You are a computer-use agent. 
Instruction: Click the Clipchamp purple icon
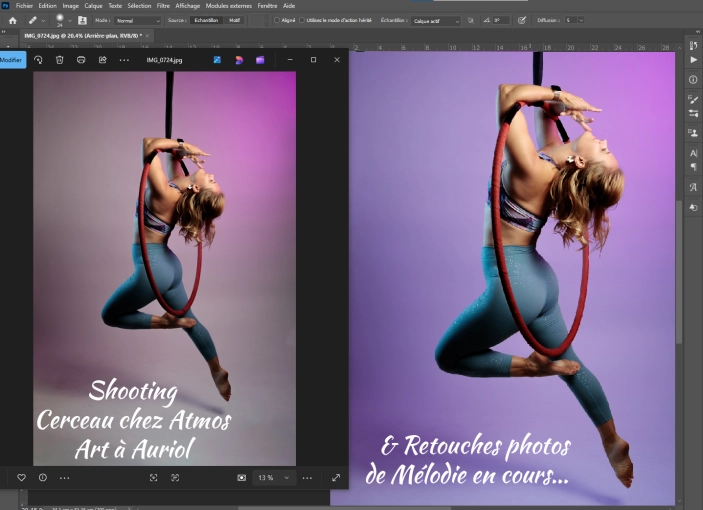click(x=260, y=60)
